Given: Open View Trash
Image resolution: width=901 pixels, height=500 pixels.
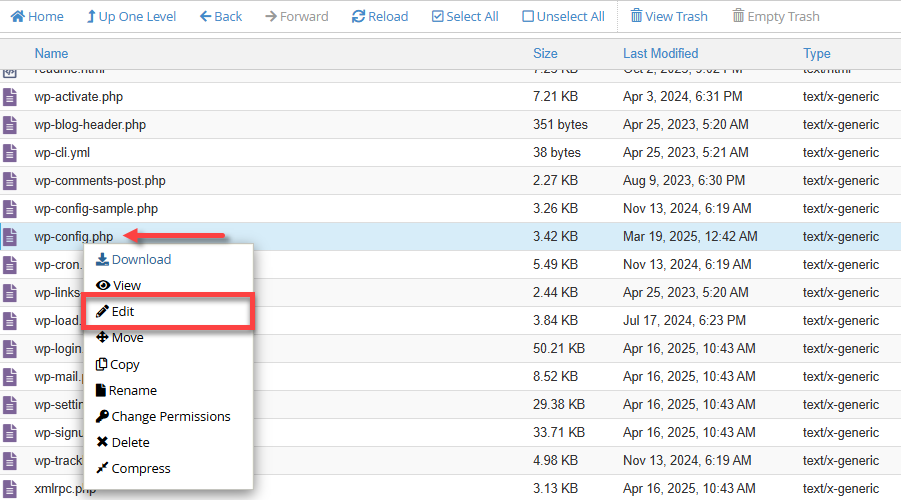Looking at the screenshot, I should coord(668,16).
